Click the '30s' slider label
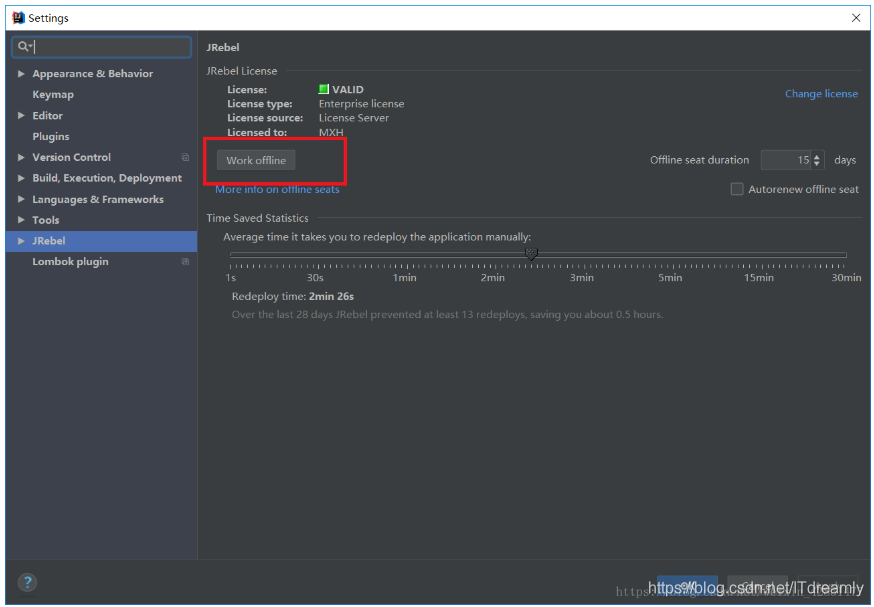Image resolution: width=874 pixels, height=607 pixels. [315, 278]
